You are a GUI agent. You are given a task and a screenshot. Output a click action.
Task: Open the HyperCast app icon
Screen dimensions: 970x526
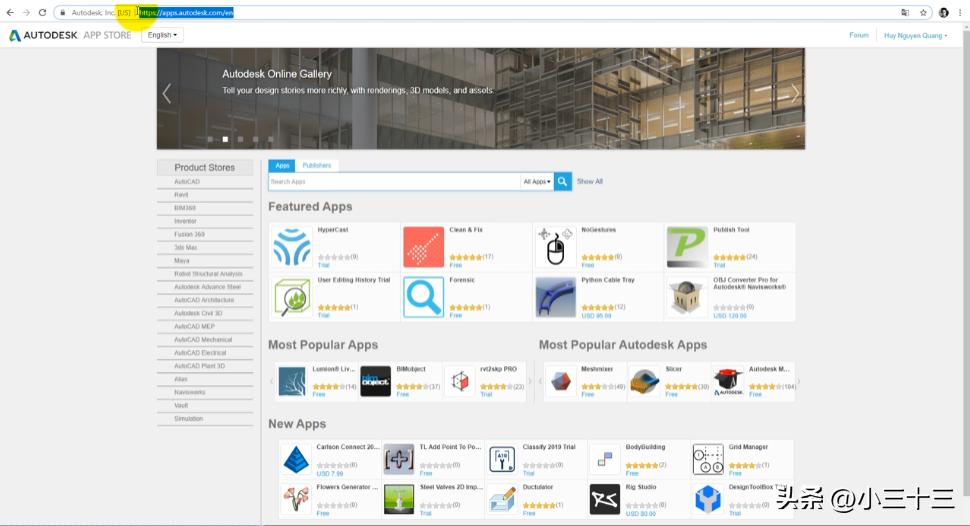click(292, 247)
